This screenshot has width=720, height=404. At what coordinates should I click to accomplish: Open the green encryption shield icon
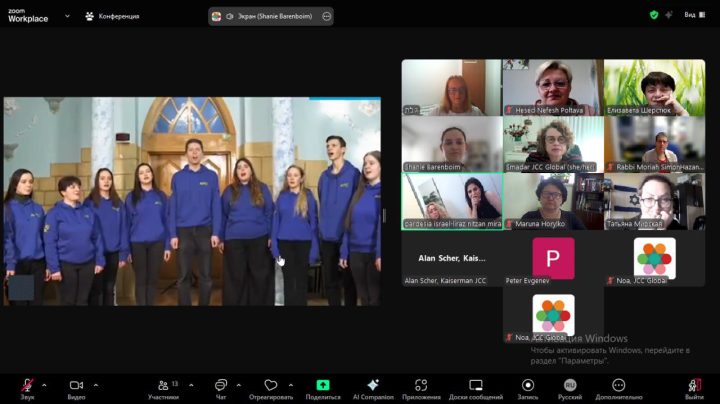click(x=654, y=15)
